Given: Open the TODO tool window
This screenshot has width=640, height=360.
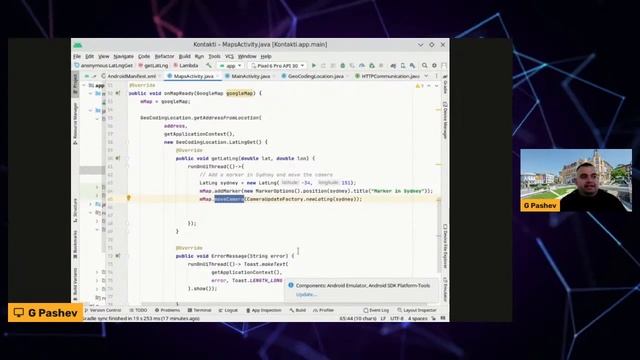Looking at the screenshot, I should click(x=138, y=311).
